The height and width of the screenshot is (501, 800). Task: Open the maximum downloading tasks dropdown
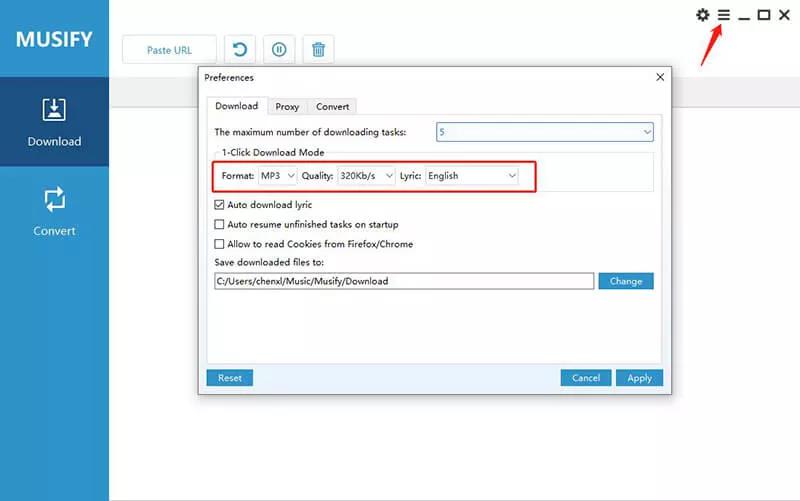pyautogui.click(x=544, y=132)
